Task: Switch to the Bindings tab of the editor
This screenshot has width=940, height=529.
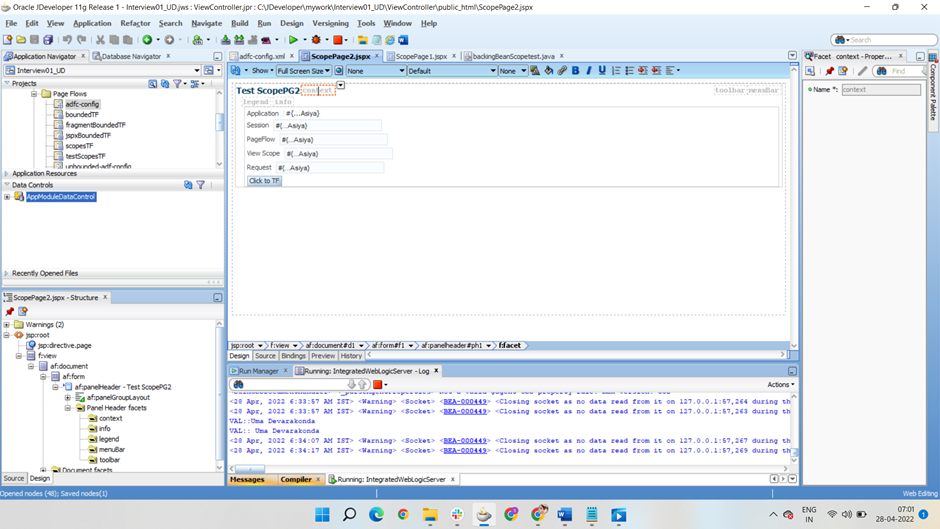Action: [293, 356]
